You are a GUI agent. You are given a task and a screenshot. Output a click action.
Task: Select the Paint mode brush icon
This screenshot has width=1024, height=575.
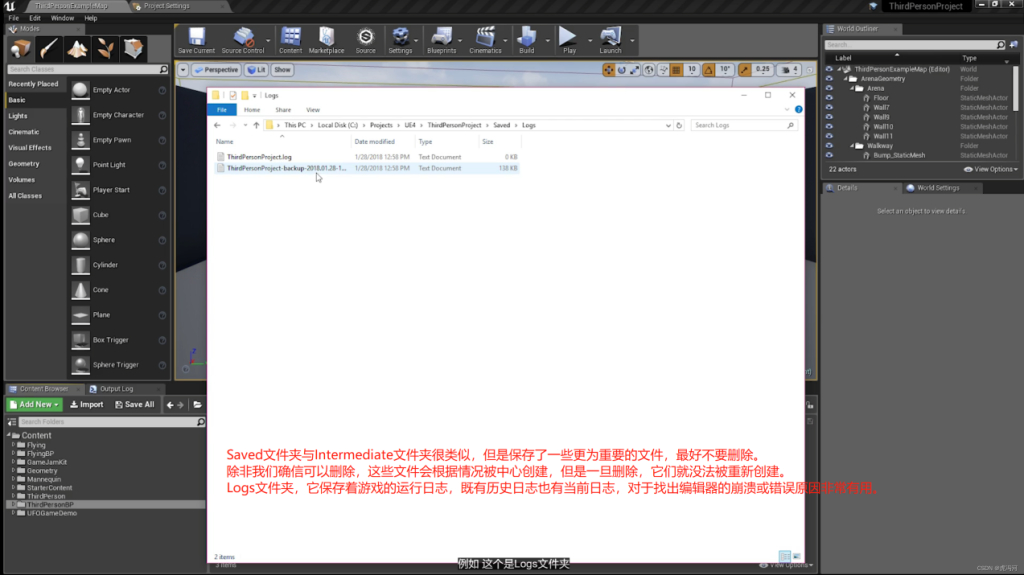tap(49, 49)
